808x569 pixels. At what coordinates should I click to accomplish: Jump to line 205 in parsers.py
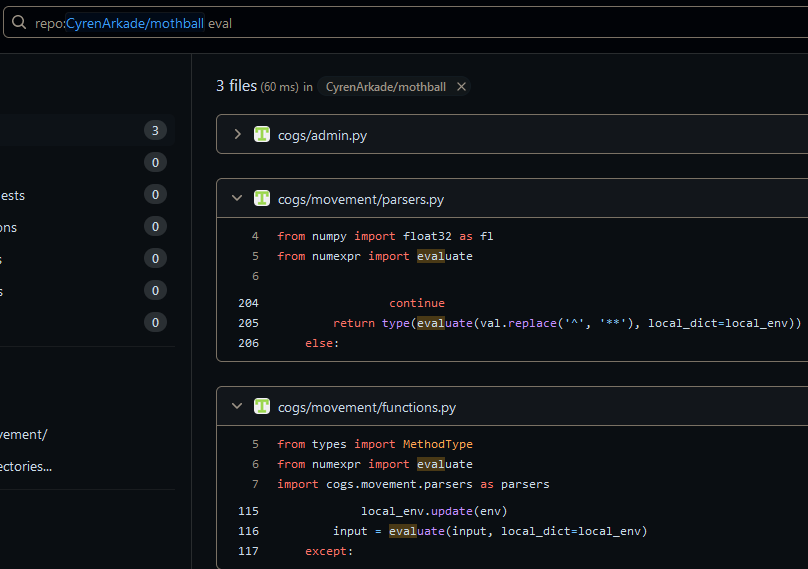pos(248,323)
